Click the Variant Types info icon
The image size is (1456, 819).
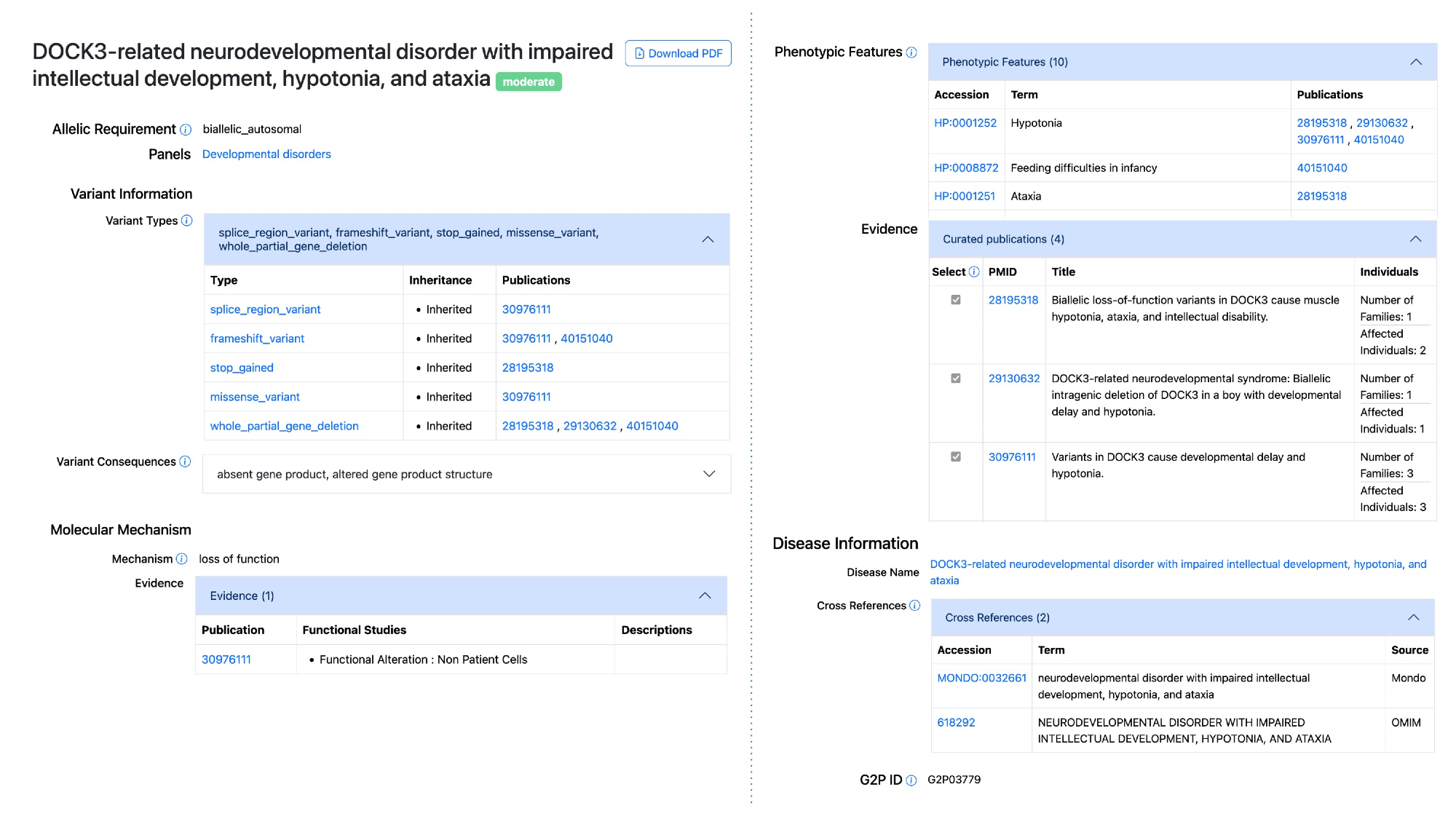pyautogui.click(x=187, y=221)
